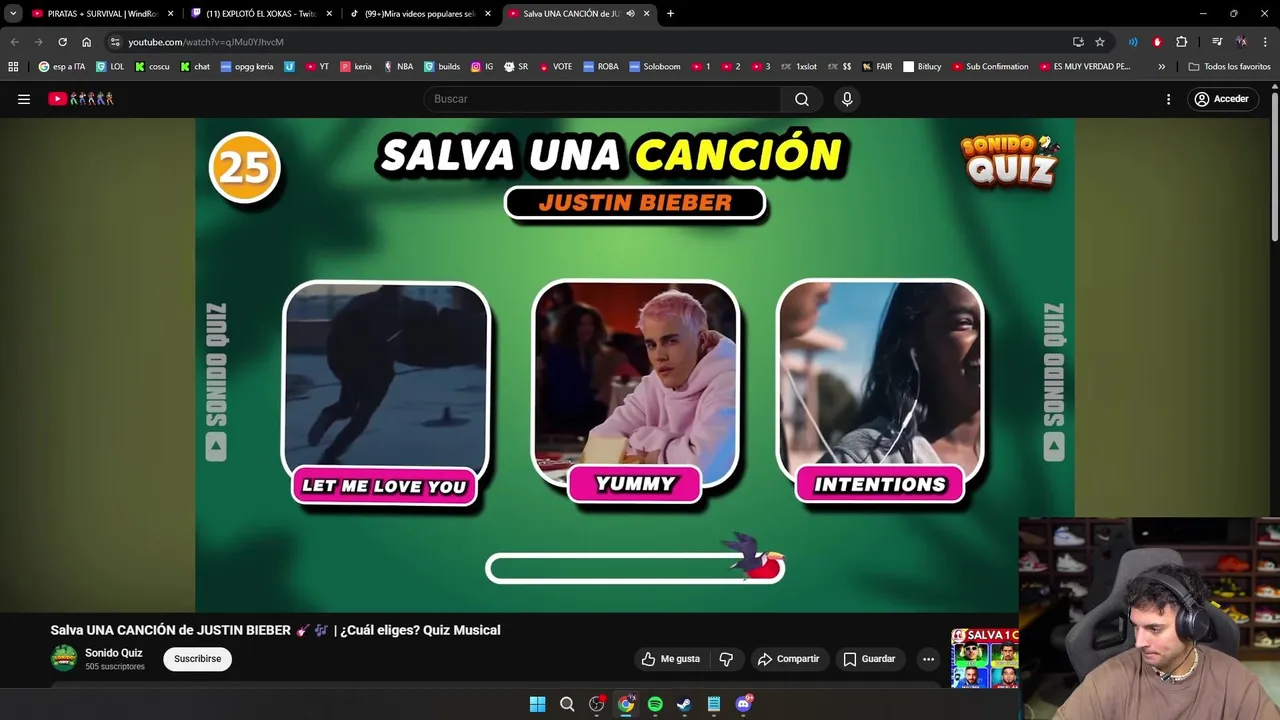Image resolution: width=1280 pixels, height=720 pixels.
Task: Click the YouTube search magnifier button
Action: coord(802,99)
